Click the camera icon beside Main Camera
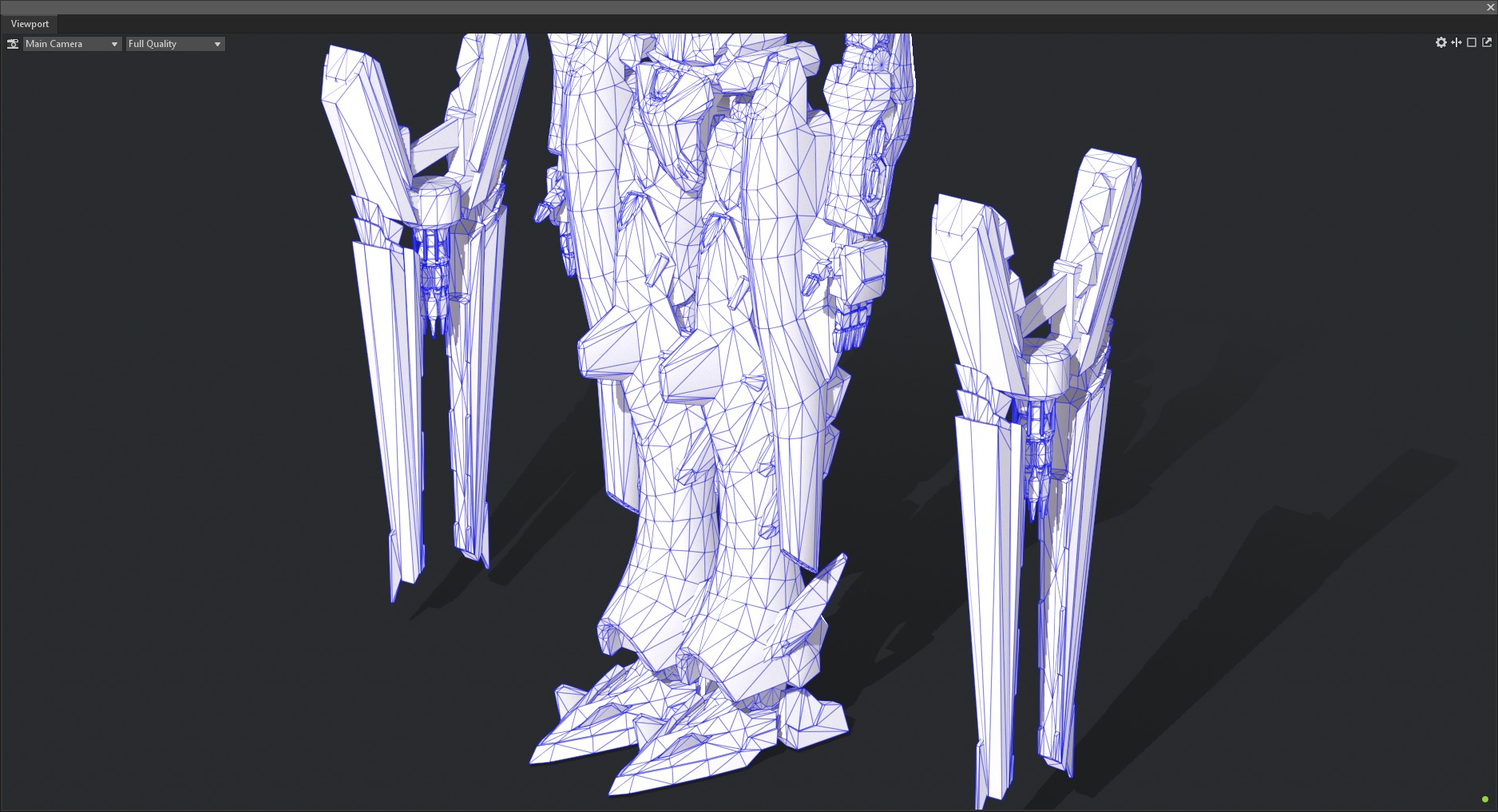1498x812 pixels. click(13, 44)
